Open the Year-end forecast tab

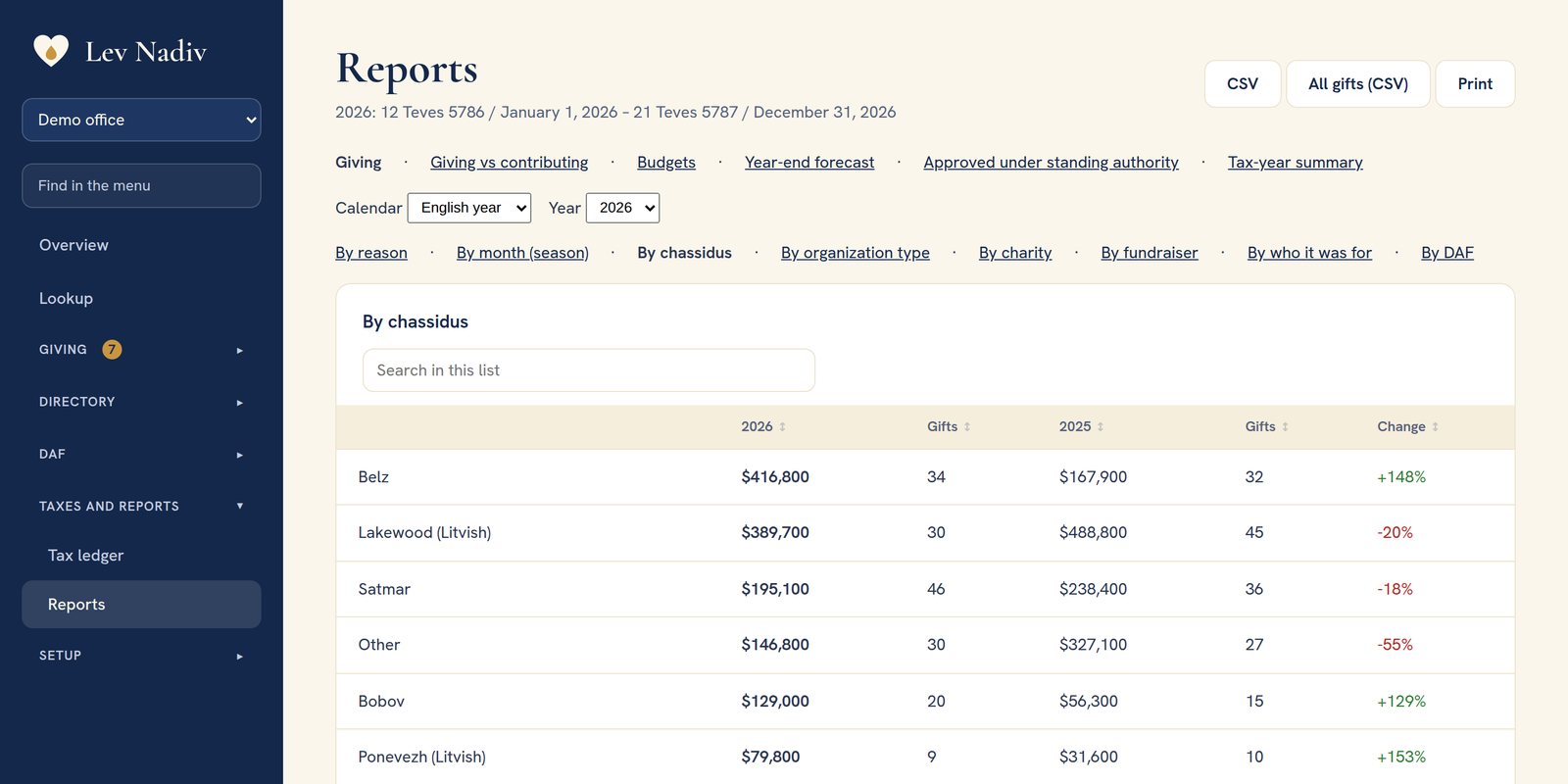(809, 163)
